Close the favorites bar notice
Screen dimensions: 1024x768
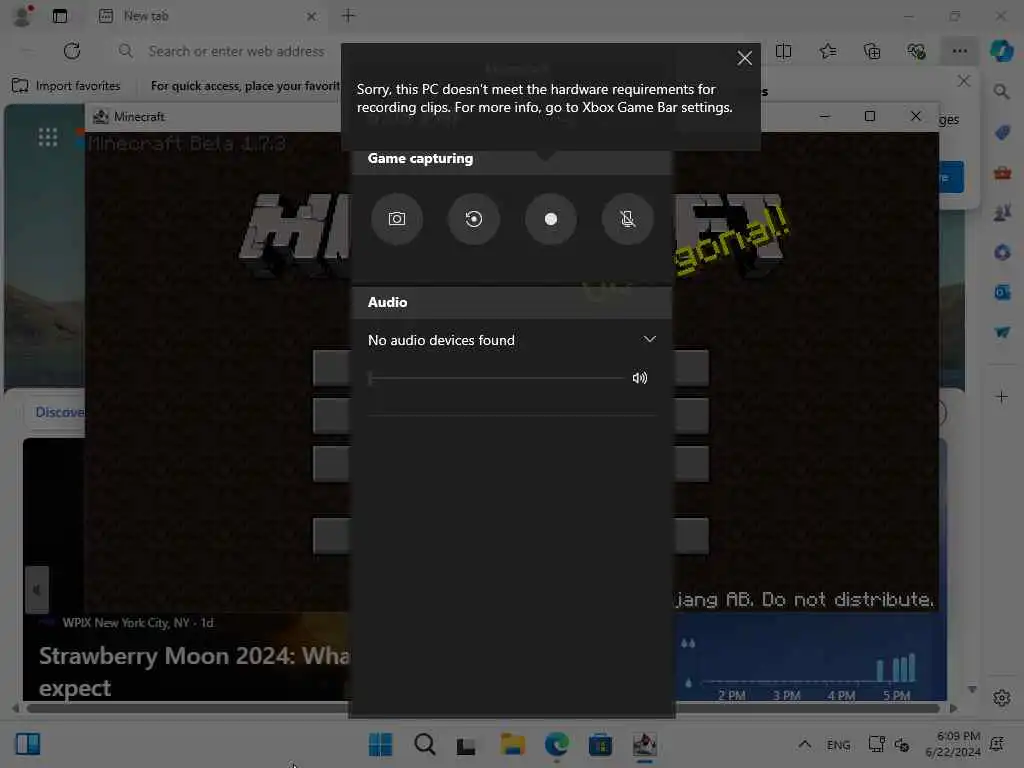pos(963,81)
